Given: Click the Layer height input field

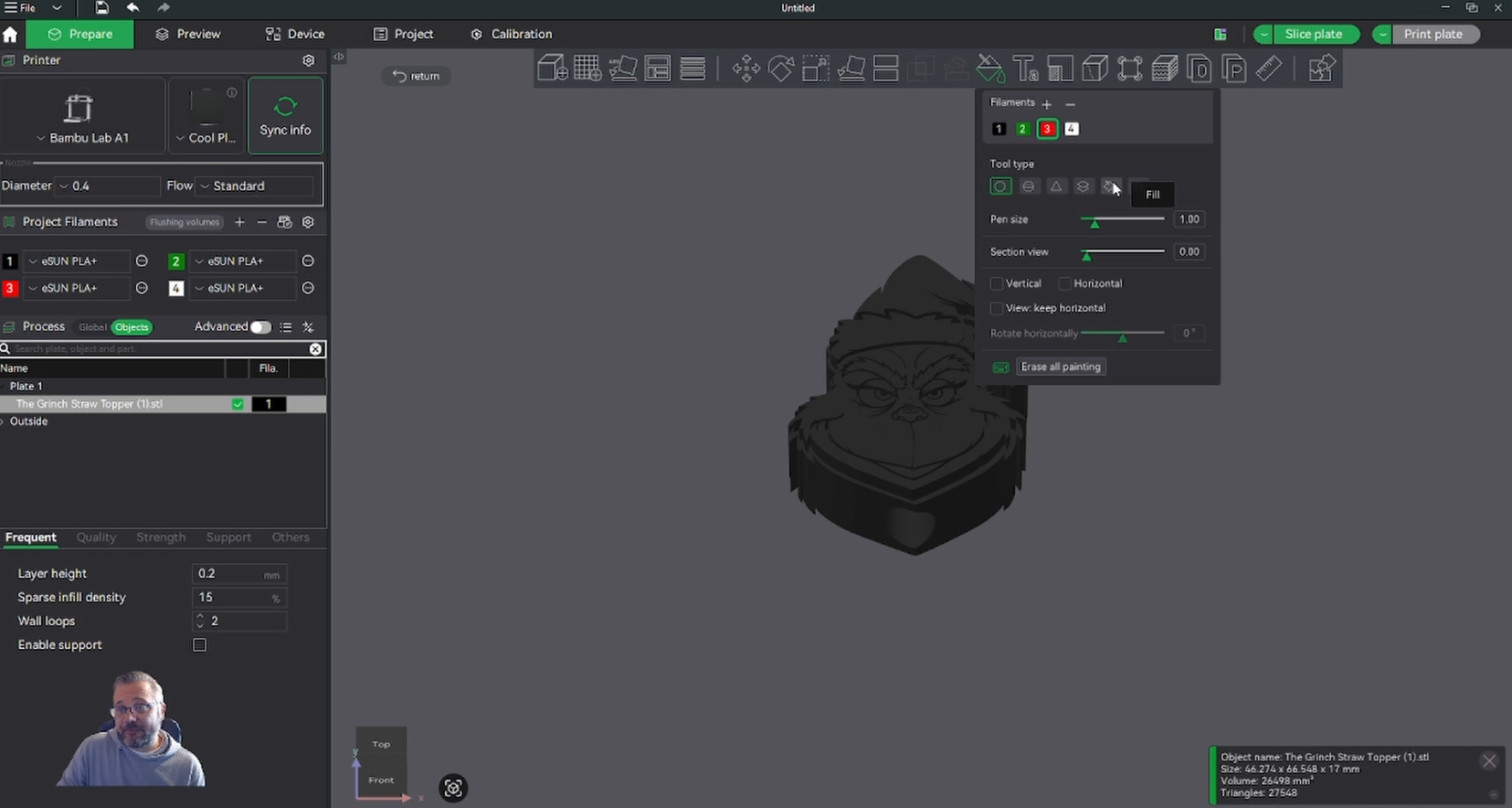Looking at the screenshot, I should click(228, 574).
